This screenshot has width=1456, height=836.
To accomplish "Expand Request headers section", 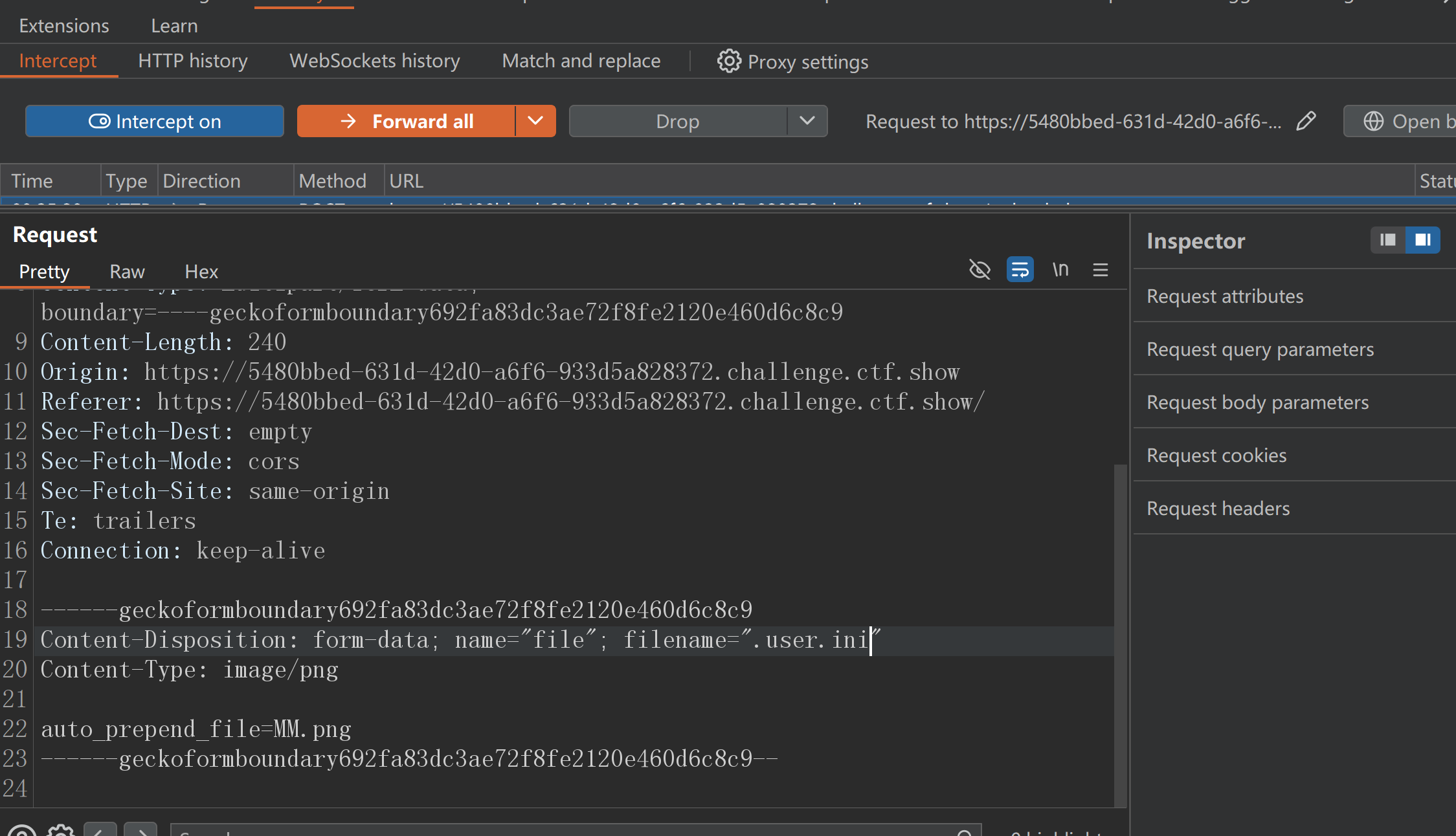I will click(x=1294, y=509).
